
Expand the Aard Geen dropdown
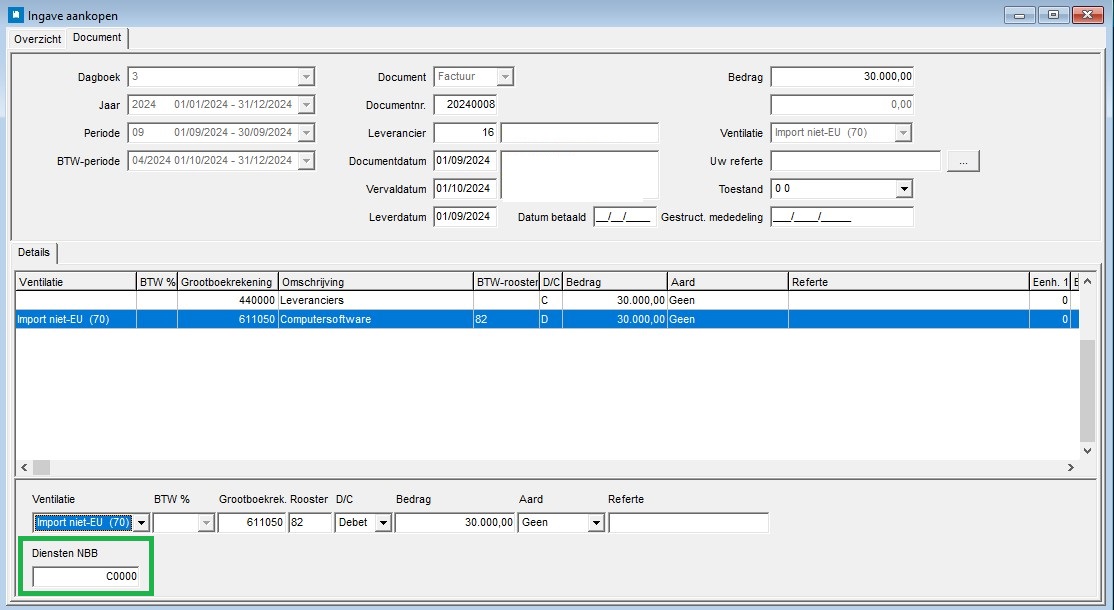coord(595,523)
